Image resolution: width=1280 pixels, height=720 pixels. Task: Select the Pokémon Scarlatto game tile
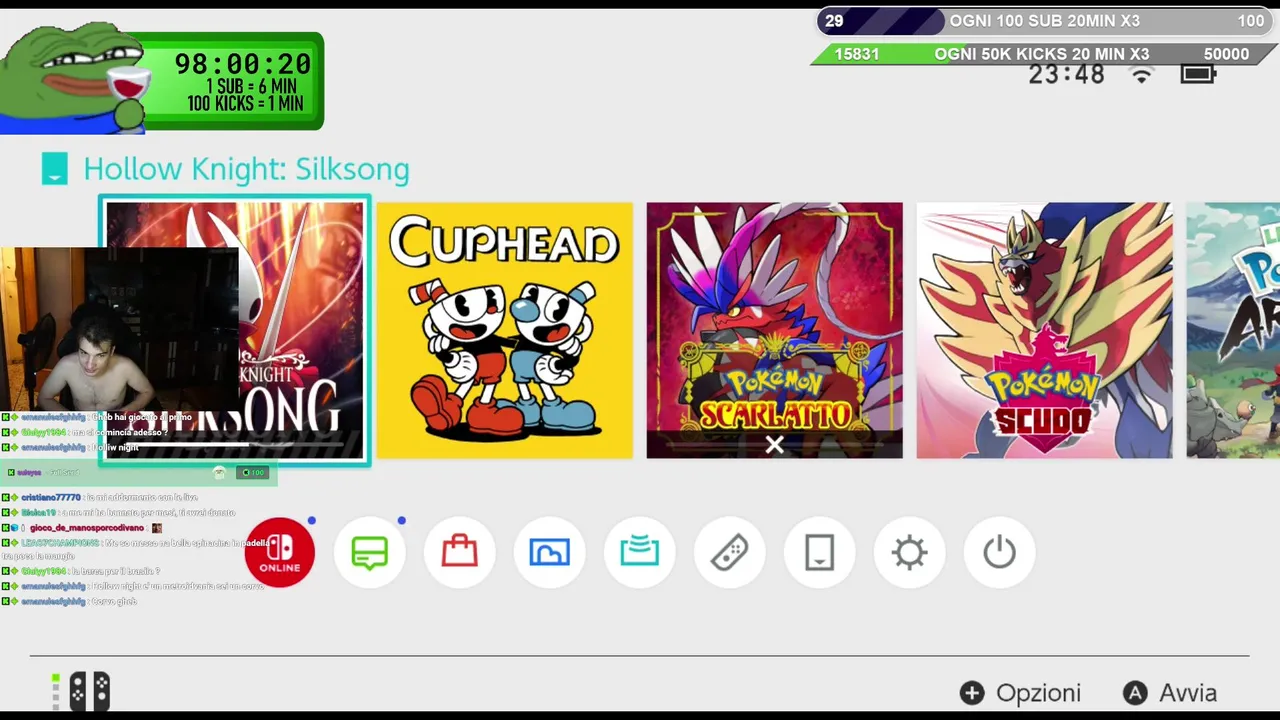(x=775, y=331)
